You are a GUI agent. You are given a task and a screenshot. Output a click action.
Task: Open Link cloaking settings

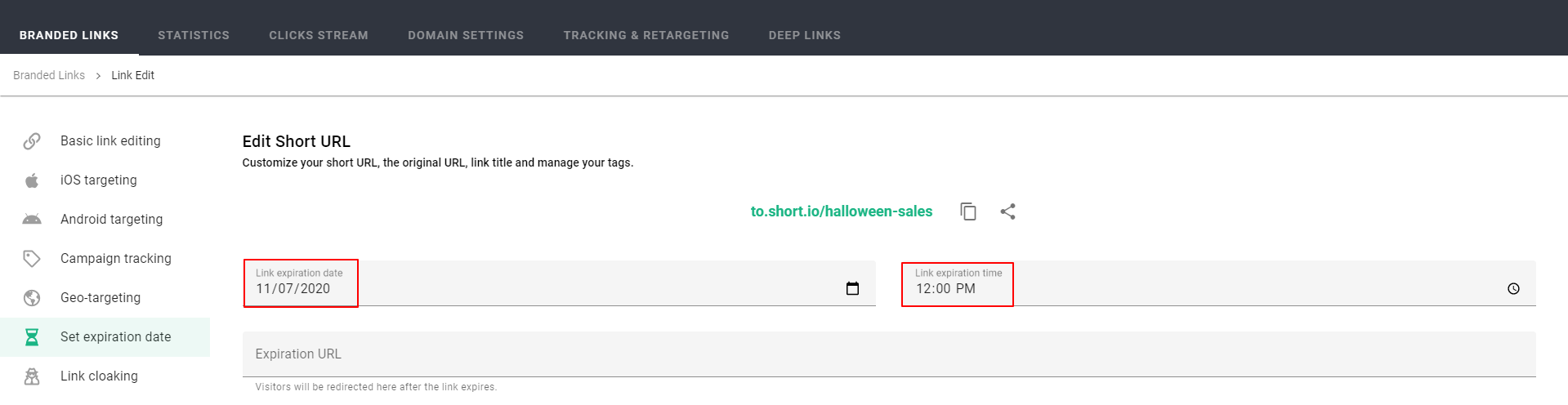[x=105, y=376]
